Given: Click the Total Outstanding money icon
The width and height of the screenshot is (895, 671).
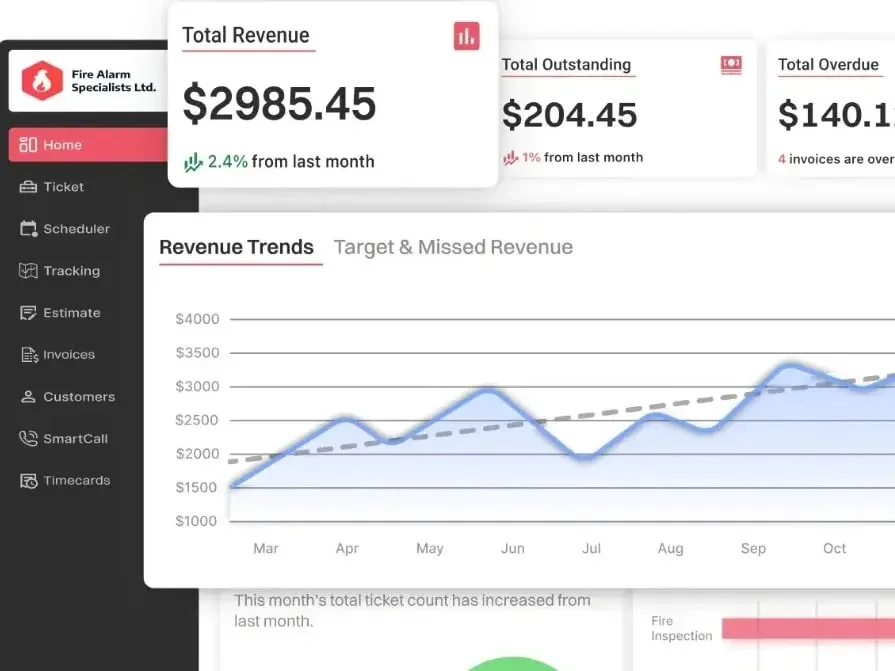Looking at the screenshot, I should click(733, 62).
